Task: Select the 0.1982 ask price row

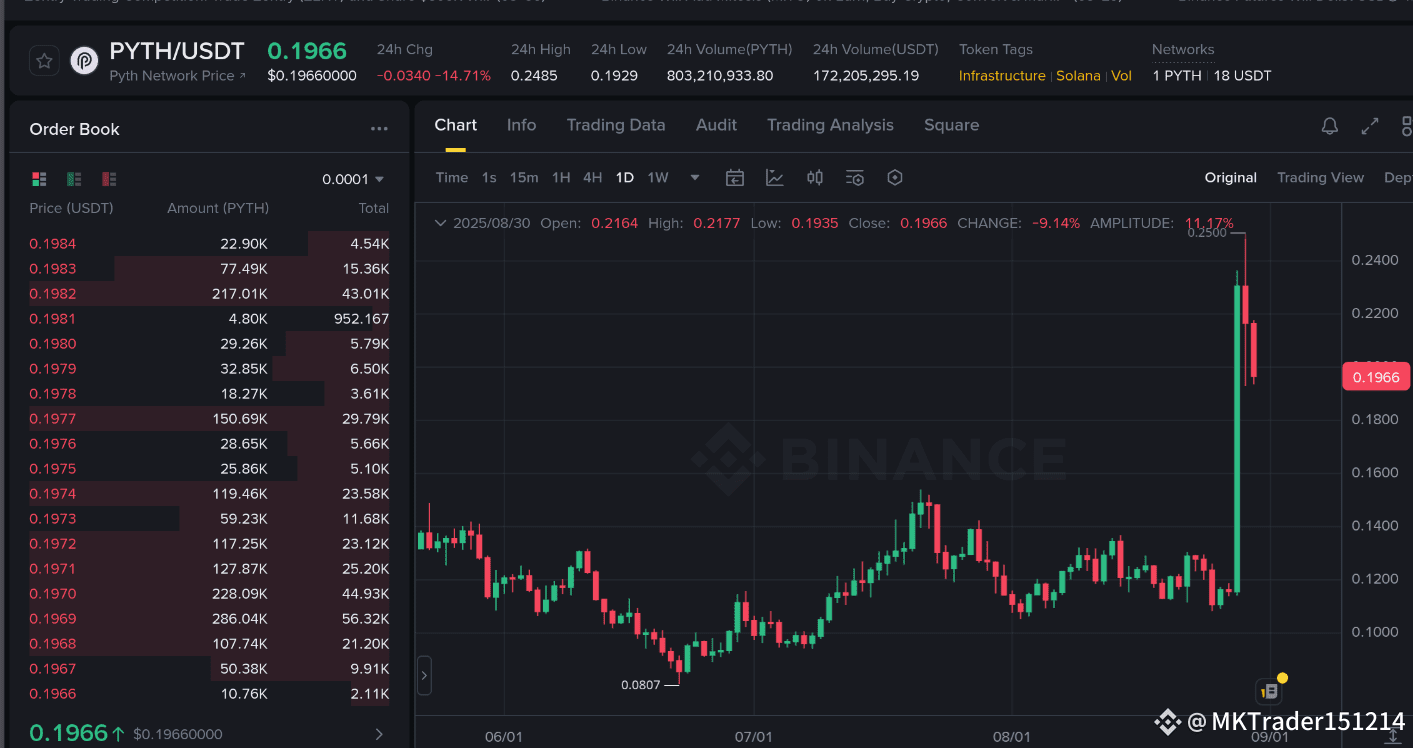Action: coord(209,294)
